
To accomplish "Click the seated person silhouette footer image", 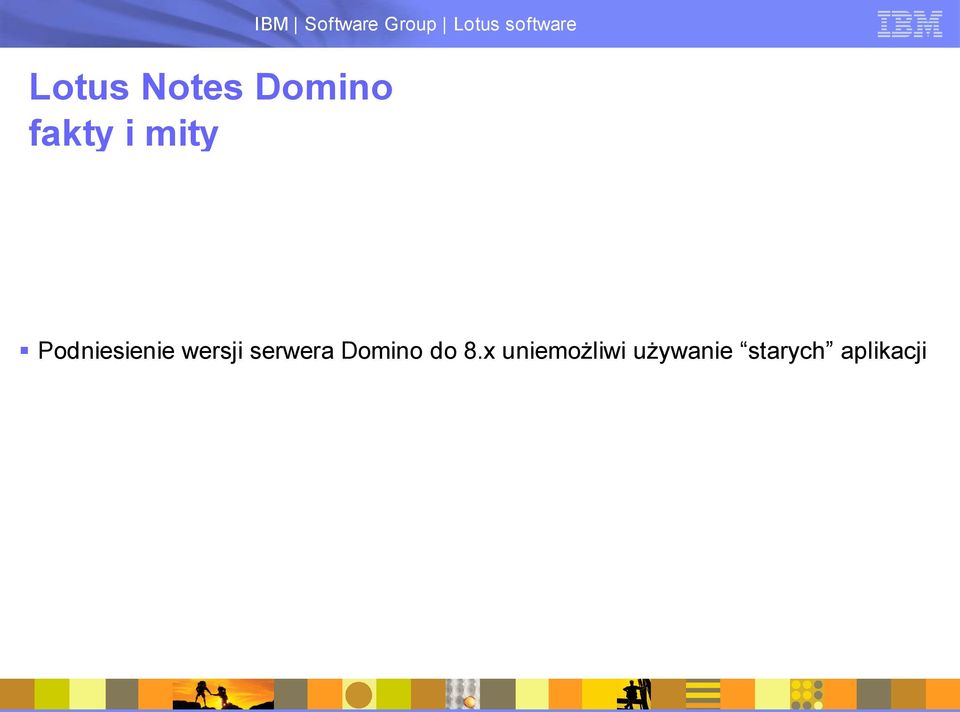I will coord(634,694).
